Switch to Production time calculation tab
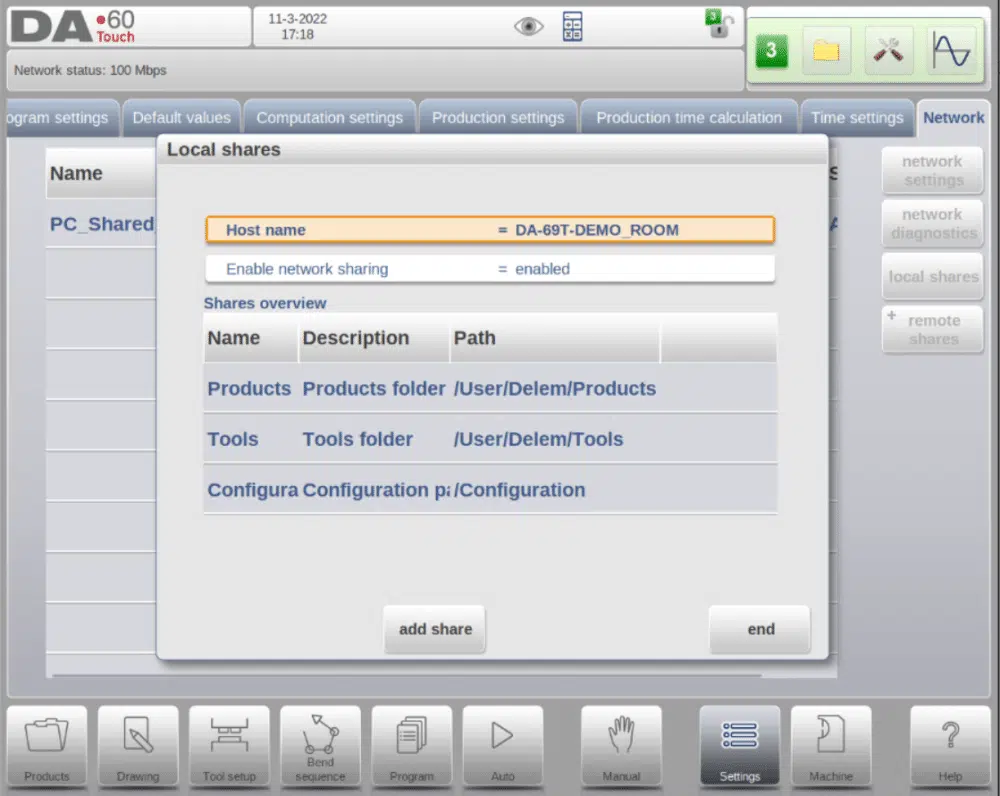The height and width of the screenshot is (796, 1000). click(689, 118)
